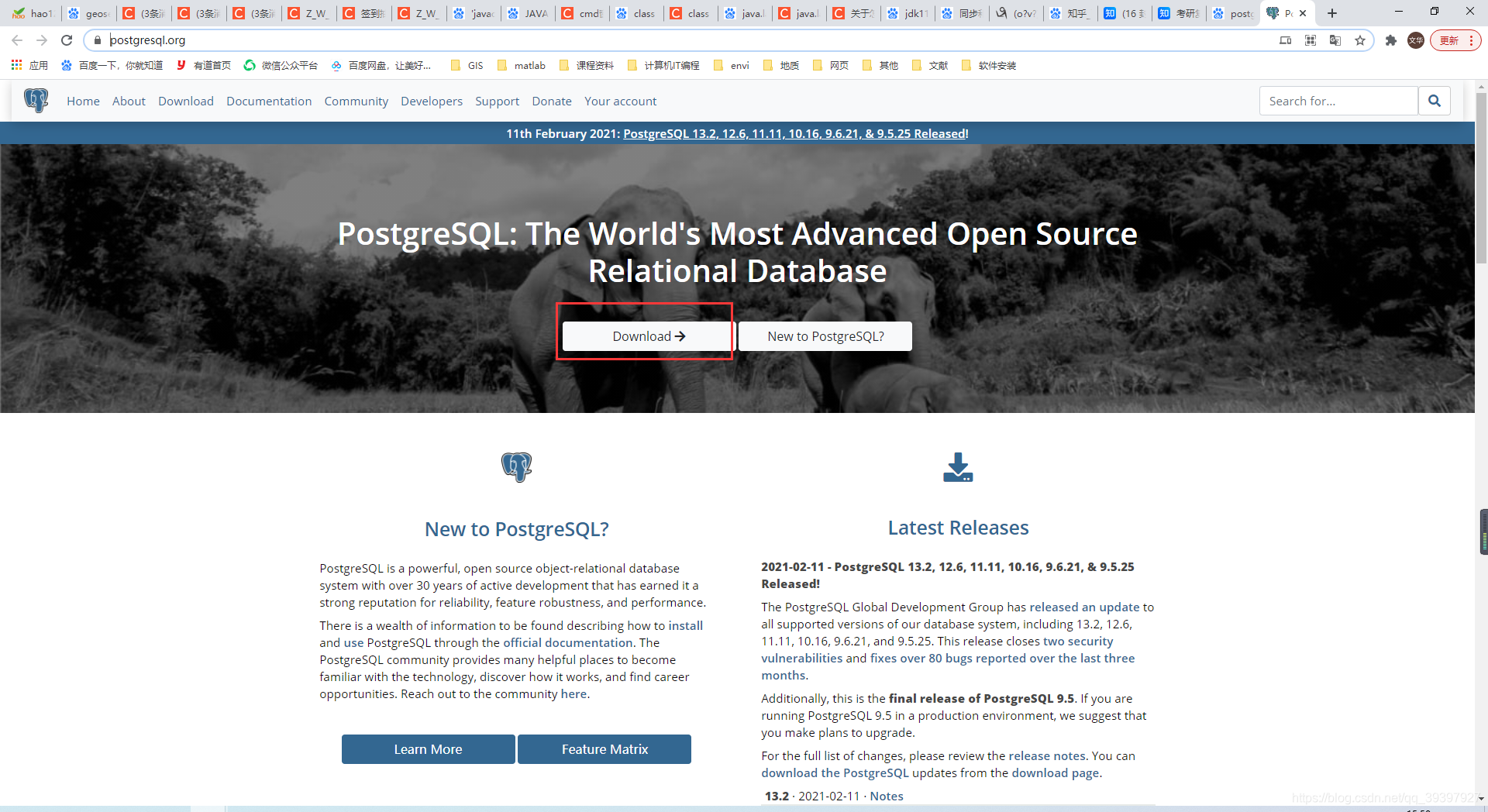Viewport: 1488px width, 812px height.
Task: Open the Chrome 更新 menu button
Action: [1455, 40]
